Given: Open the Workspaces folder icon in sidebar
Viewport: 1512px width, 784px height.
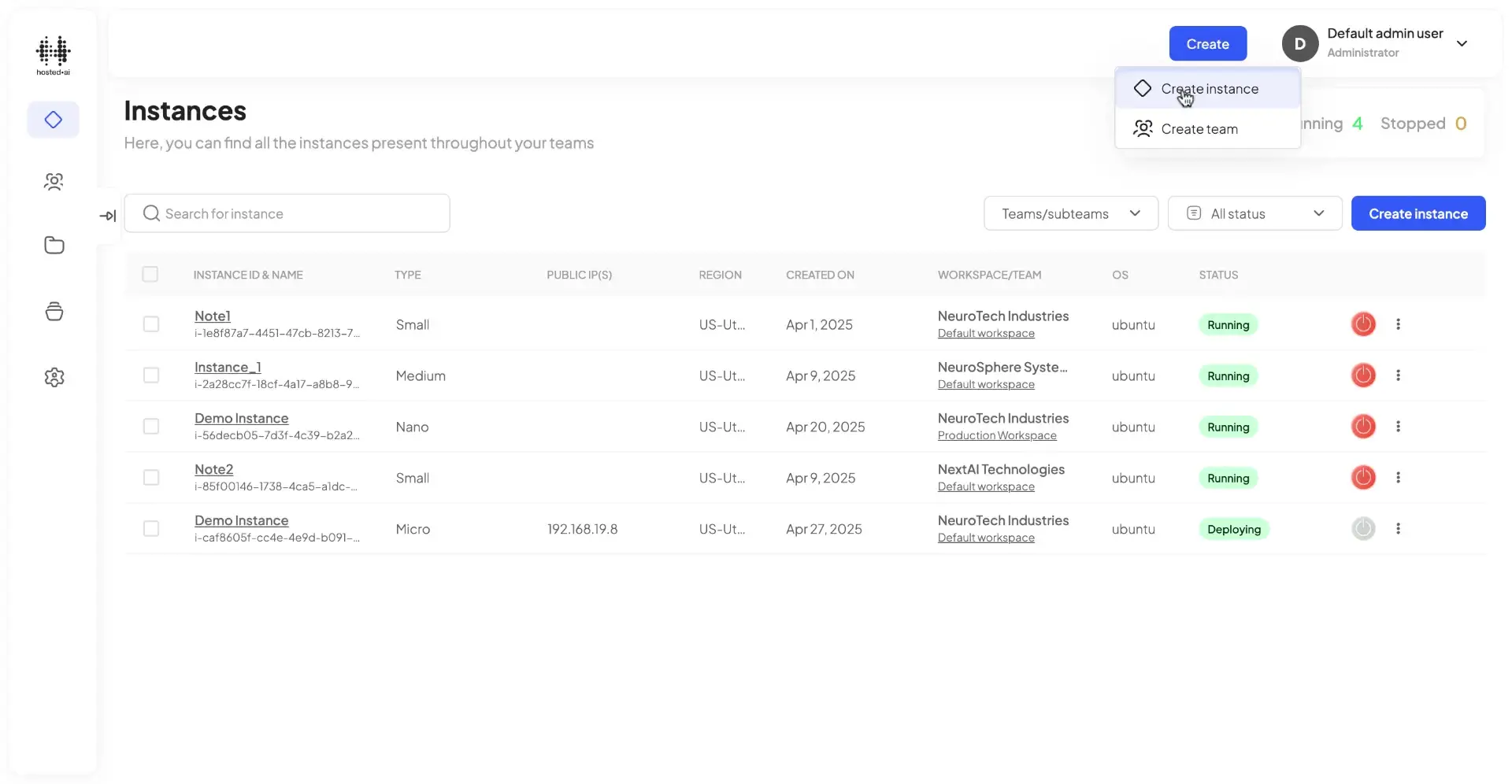Looking at the screenshot, I should (53, 245).
